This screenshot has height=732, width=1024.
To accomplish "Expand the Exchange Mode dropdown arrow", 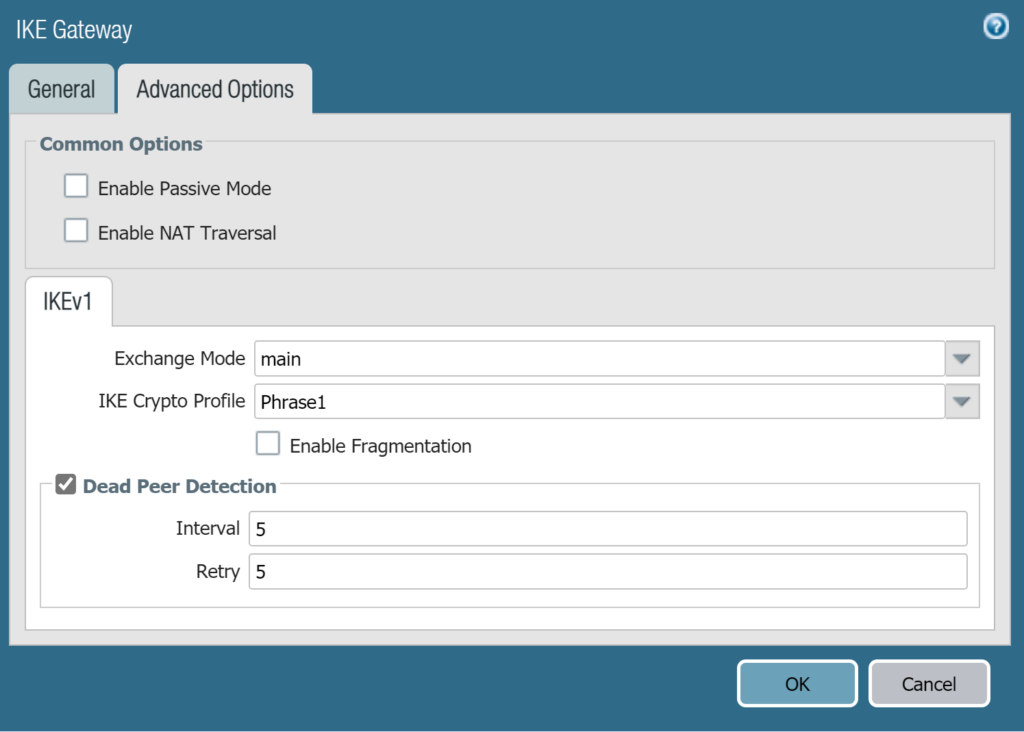I will click(962, 358).
